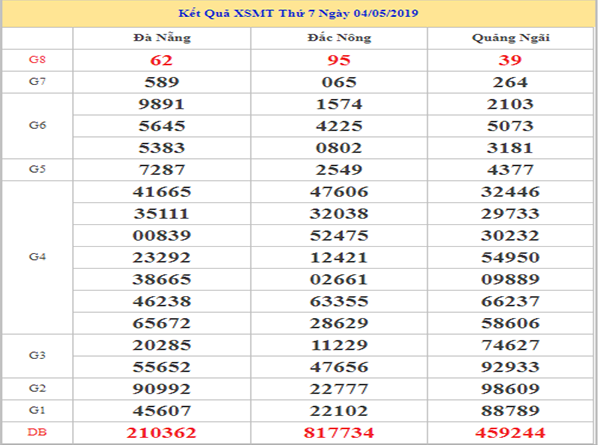Click the red G8 number 62
600x445 pixels.
click(161, 60)
